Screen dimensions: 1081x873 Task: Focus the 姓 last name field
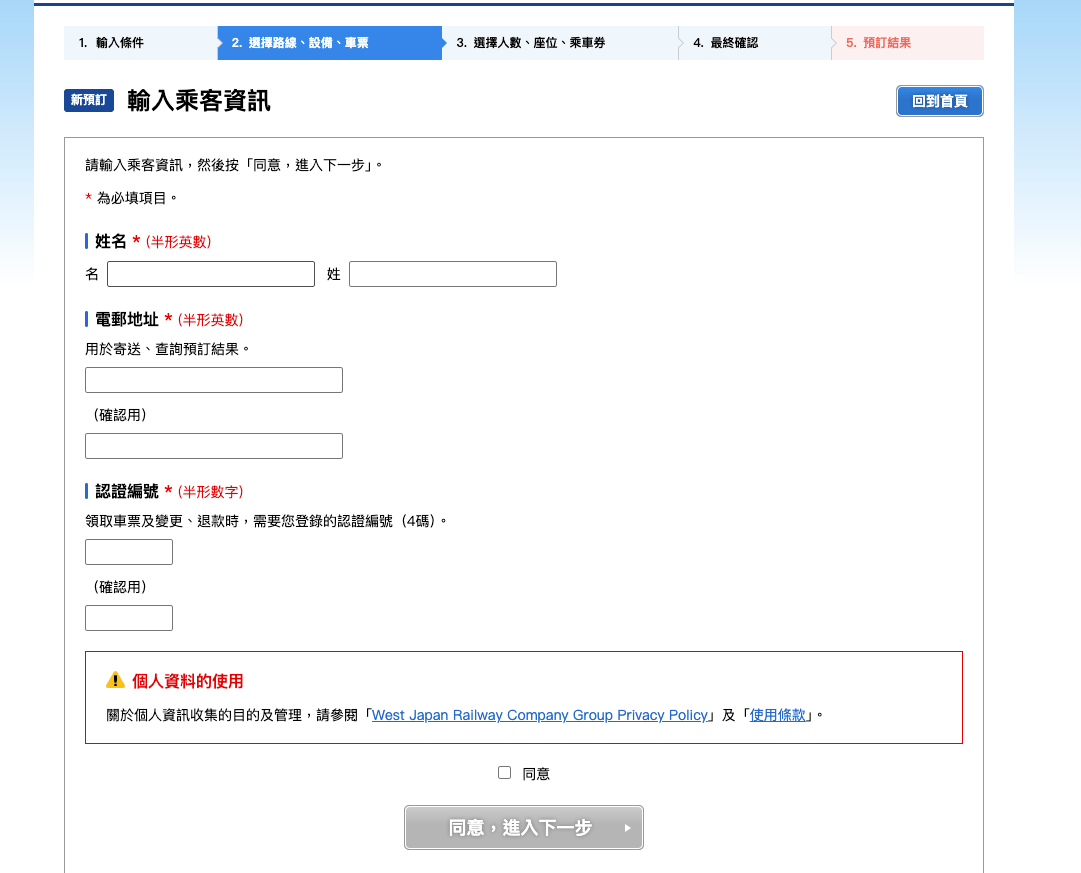[x=453, y=274]
